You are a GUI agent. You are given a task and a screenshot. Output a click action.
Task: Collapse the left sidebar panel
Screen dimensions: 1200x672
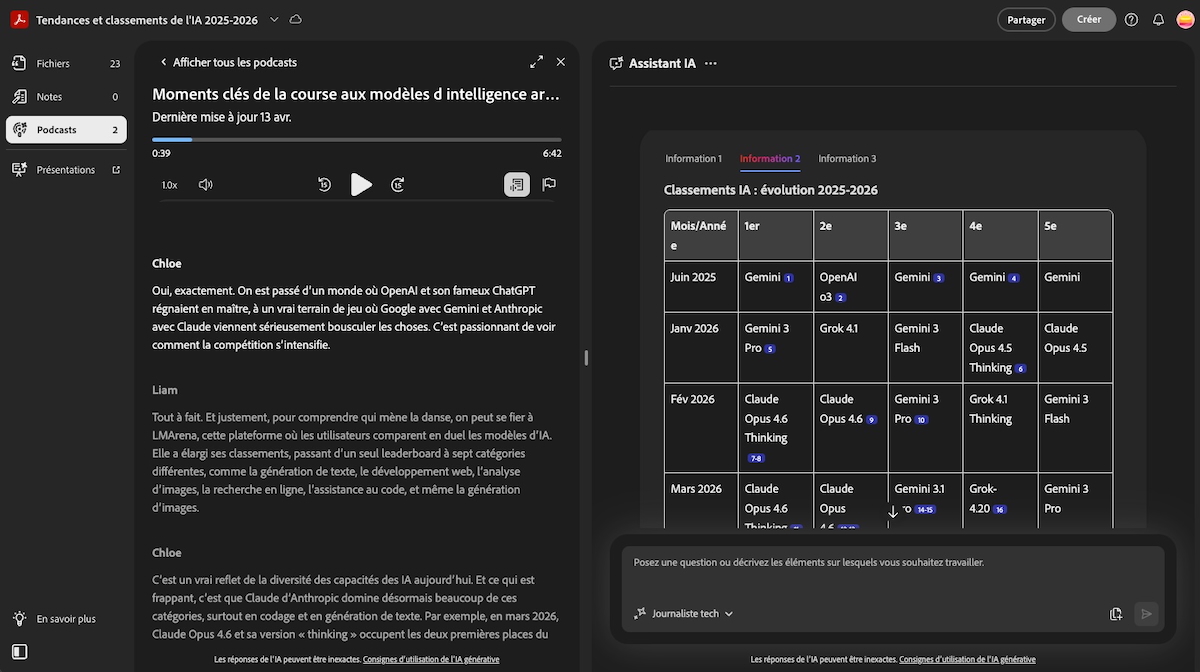pos(20,652)
